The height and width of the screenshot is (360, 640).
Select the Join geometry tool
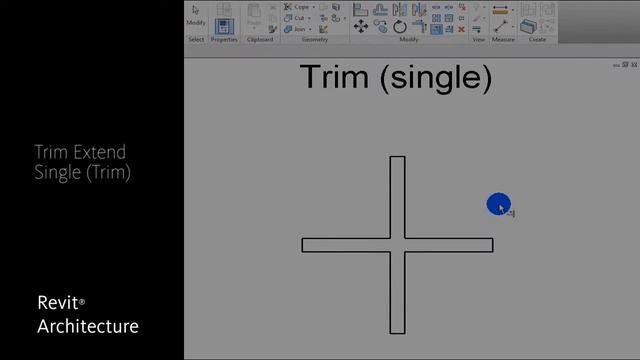294,29
